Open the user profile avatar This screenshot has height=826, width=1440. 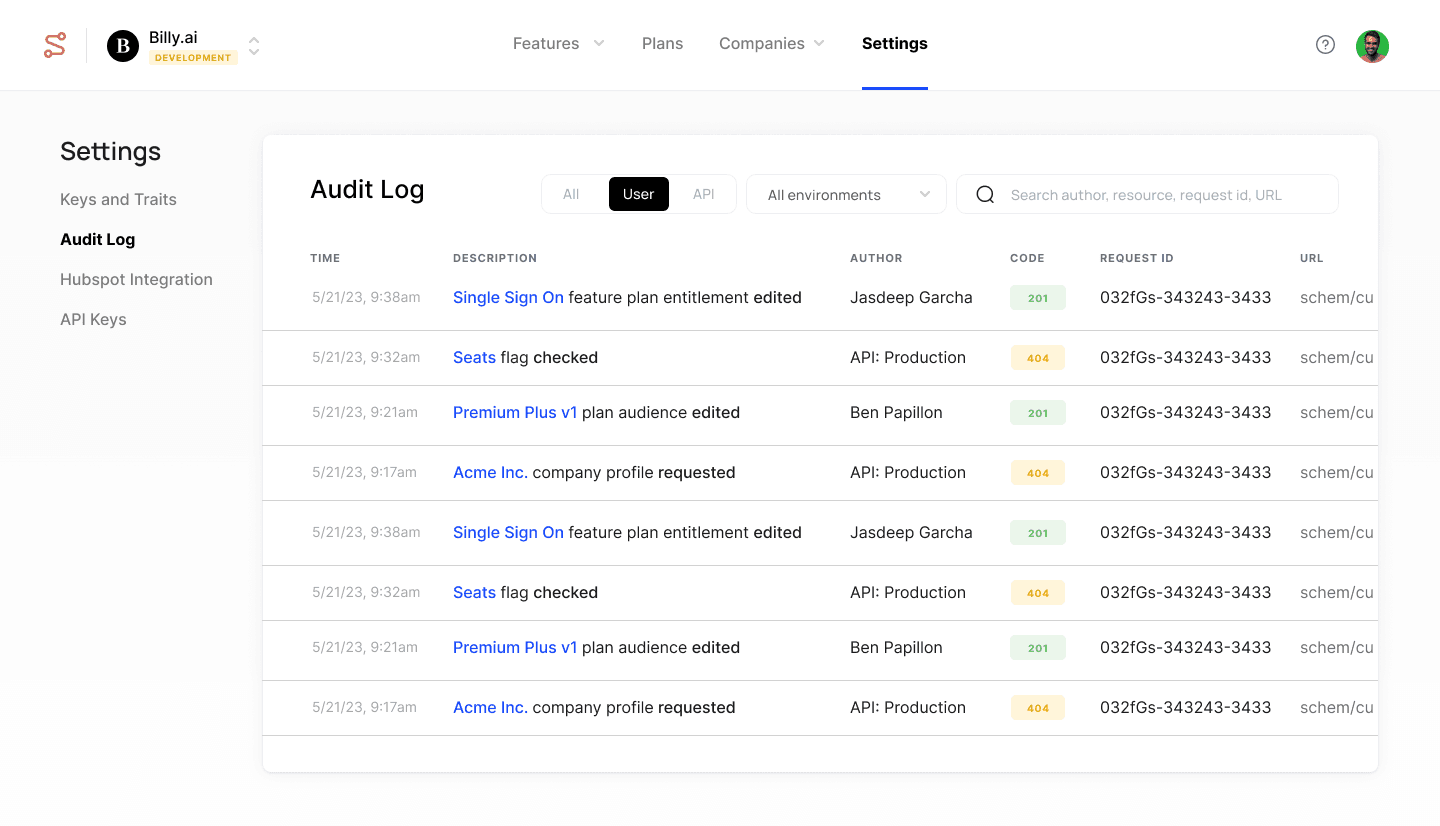coord(1372,46)
